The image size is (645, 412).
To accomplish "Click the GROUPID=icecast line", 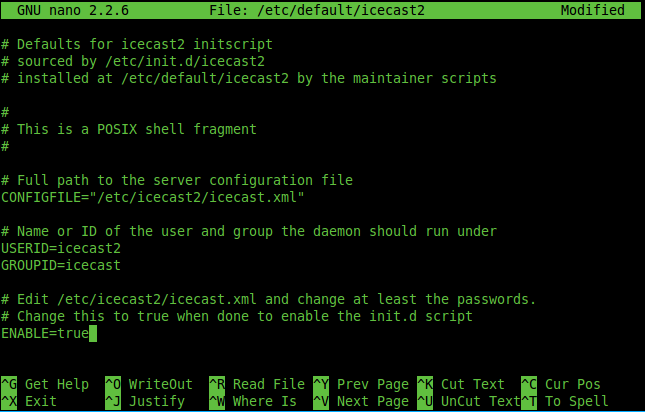I will (x=60, y=265).
